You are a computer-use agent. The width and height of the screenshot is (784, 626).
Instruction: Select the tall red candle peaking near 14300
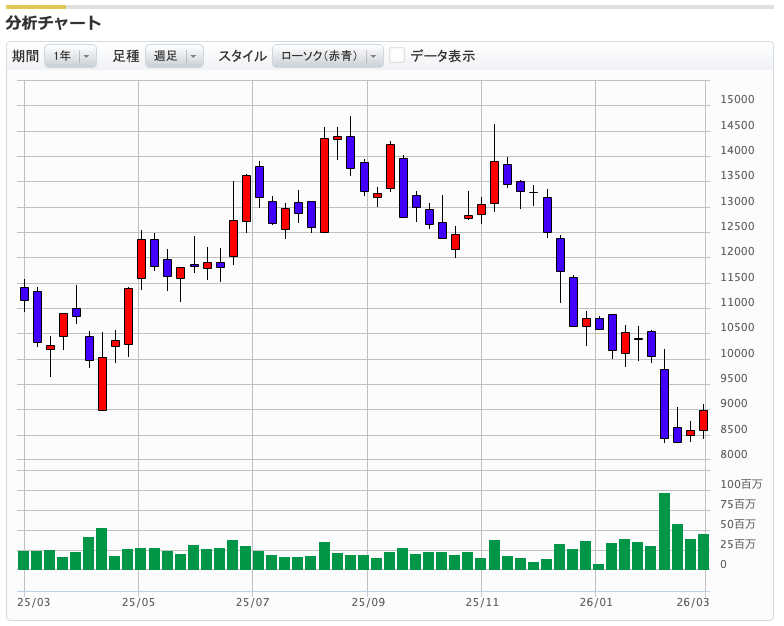tap(324, 185)
